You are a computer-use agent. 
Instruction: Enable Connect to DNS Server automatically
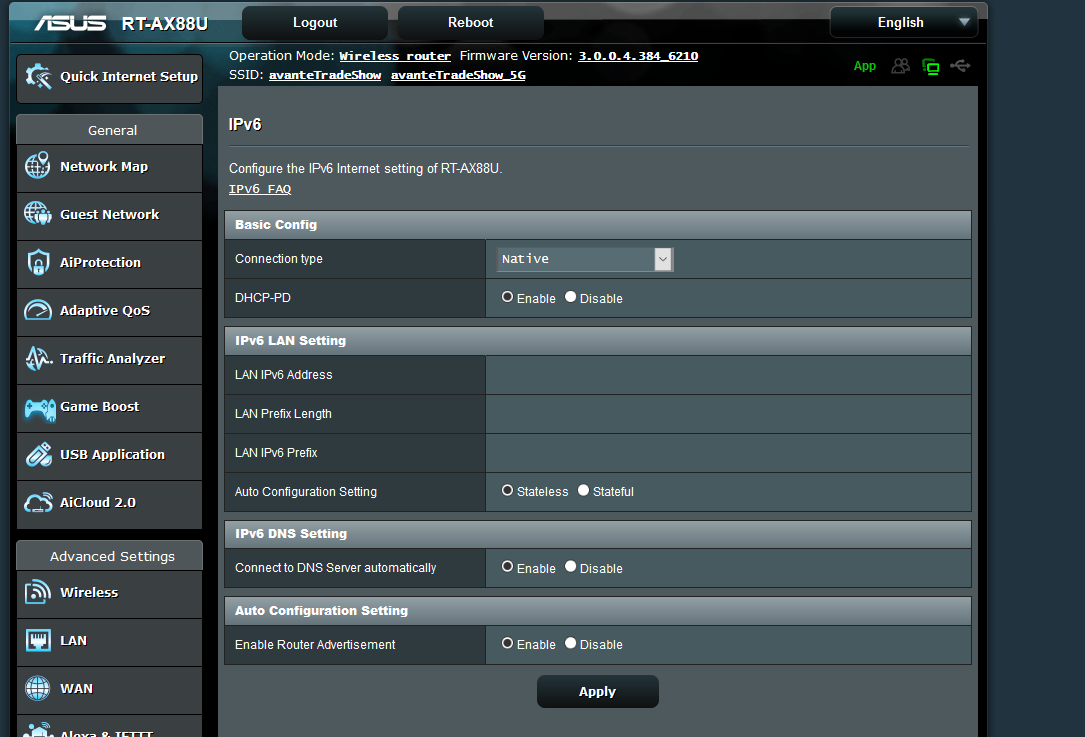tap(507, 567)
